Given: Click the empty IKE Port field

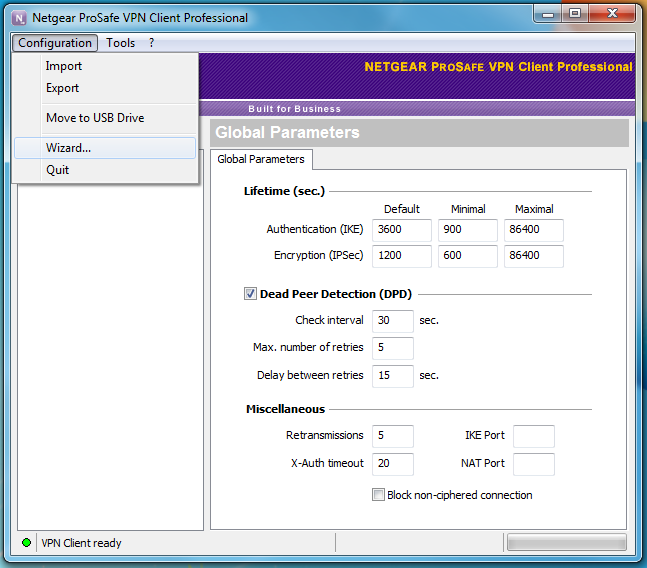Looking at the screenshot, I should [534, 436].
